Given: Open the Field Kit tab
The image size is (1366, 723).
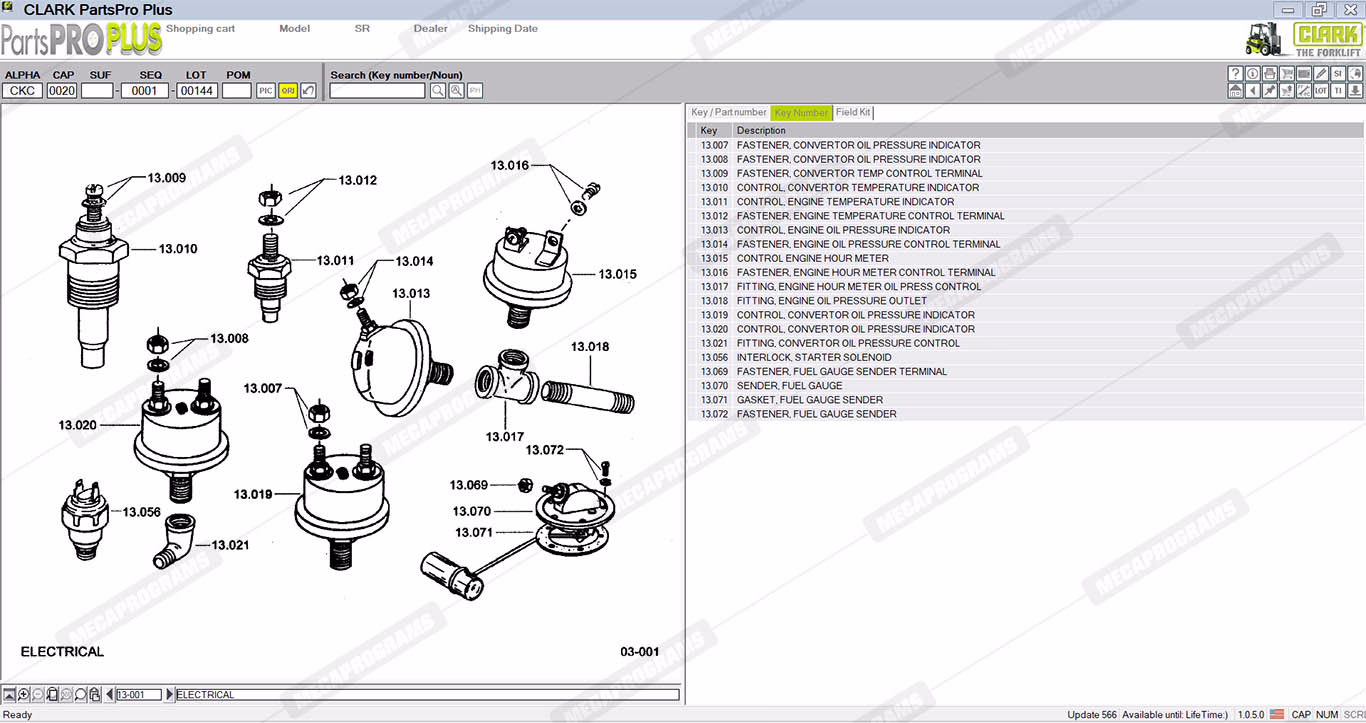Looking at the screenshot, I should coord(853,113).
